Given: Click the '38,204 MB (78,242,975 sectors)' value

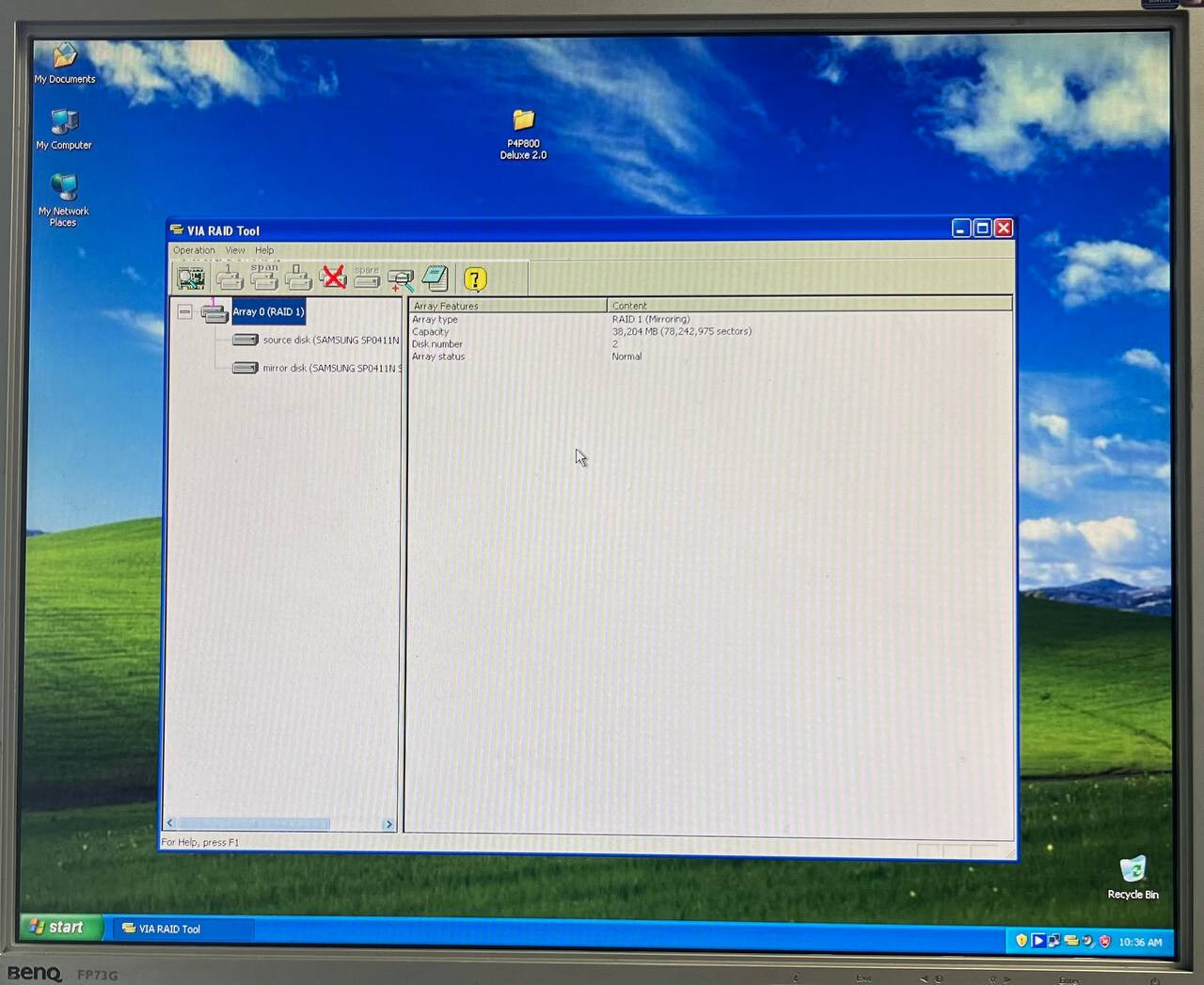Looking at the screenshot, I should point(682,331).
